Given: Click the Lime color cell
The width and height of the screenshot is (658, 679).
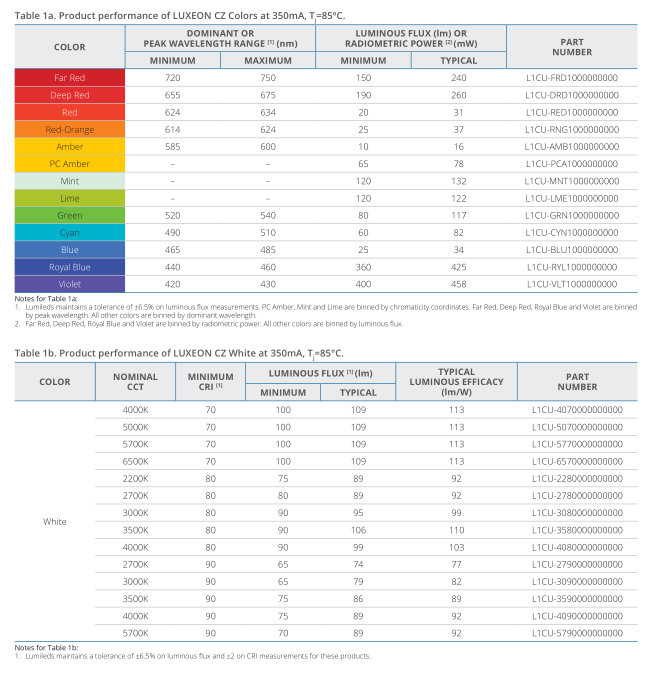Looking at the screenshot, I should [70, 198].
